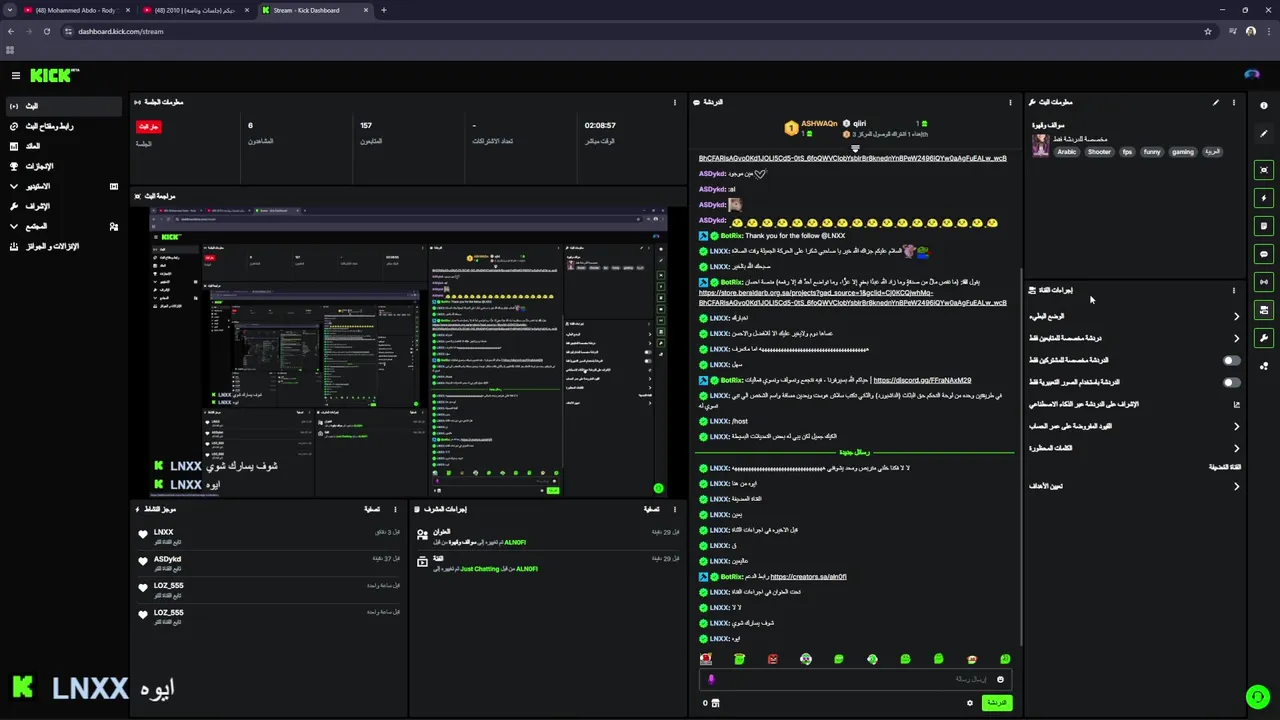Click the studio video icon in sidebar

tap(114, 186)
